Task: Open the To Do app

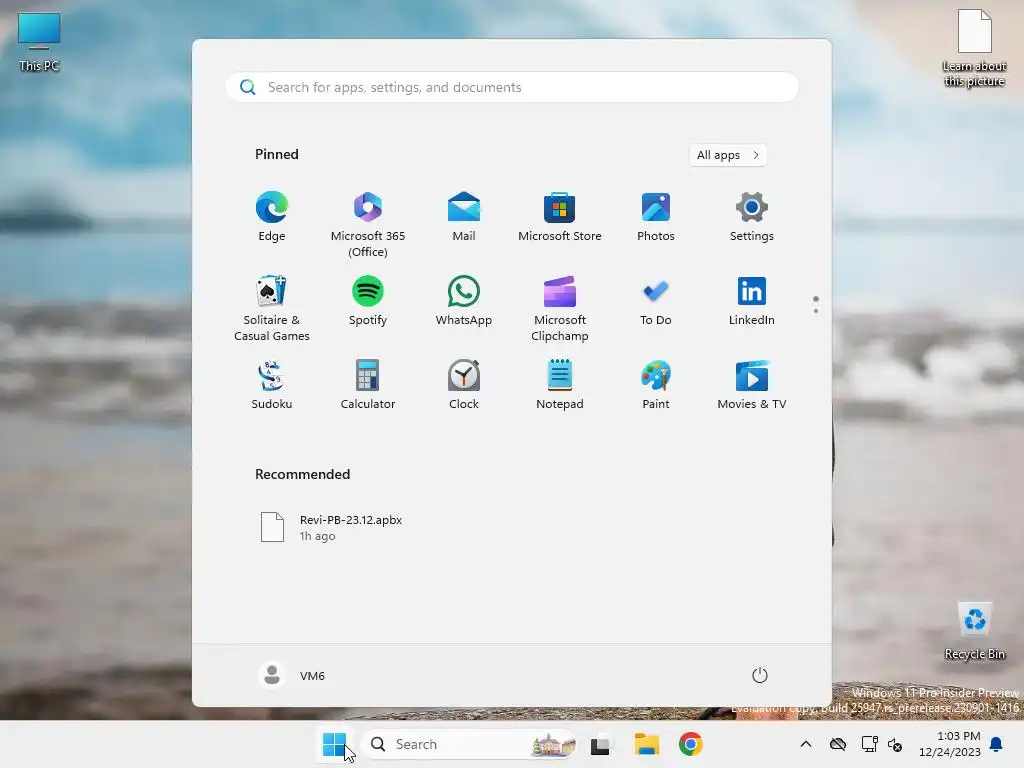Action: [656, 302]
